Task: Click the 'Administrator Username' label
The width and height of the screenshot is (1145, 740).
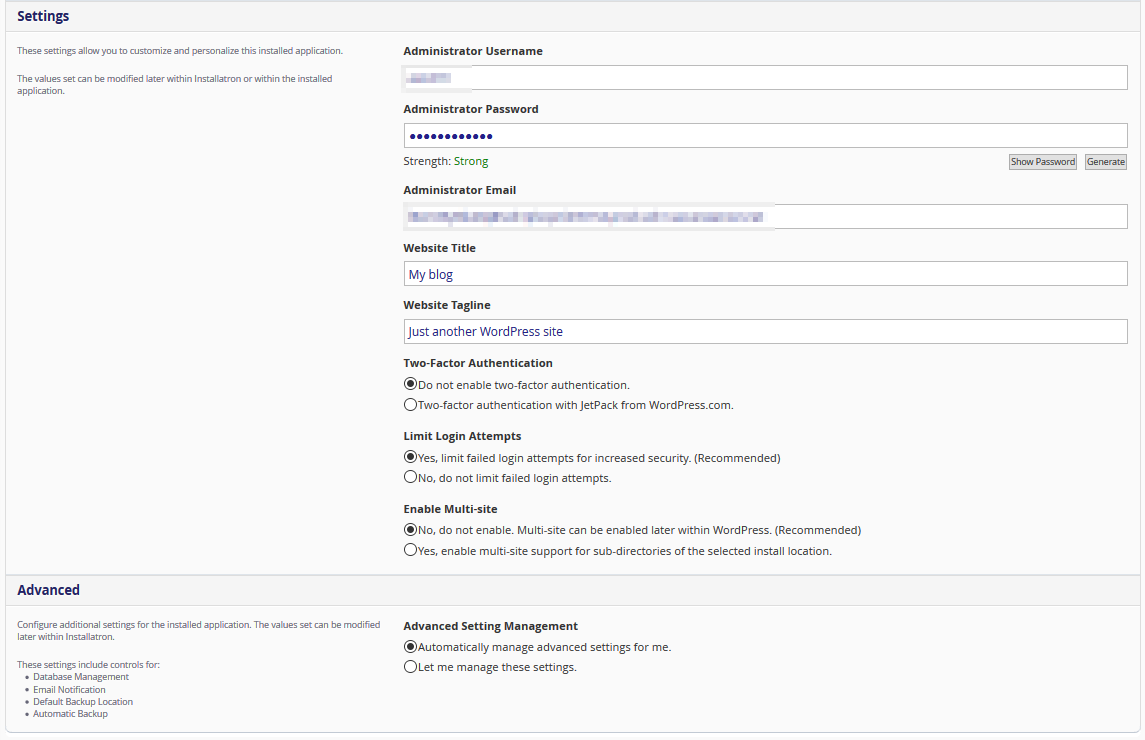Action: point(473,51)
